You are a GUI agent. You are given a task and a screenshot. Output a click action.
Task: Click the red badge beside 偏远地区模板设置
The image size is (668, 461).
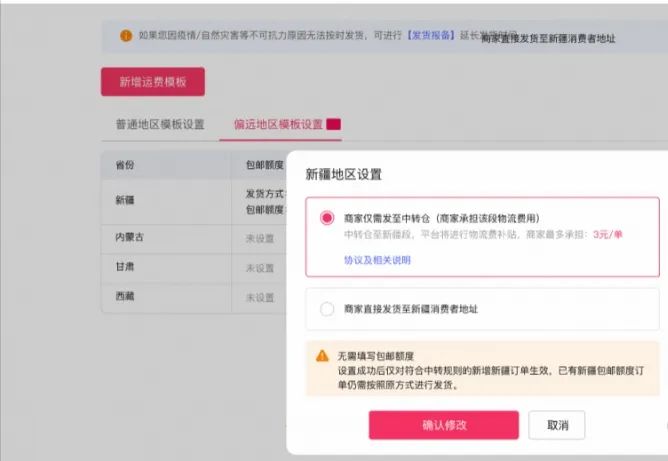tap(333, 125)
